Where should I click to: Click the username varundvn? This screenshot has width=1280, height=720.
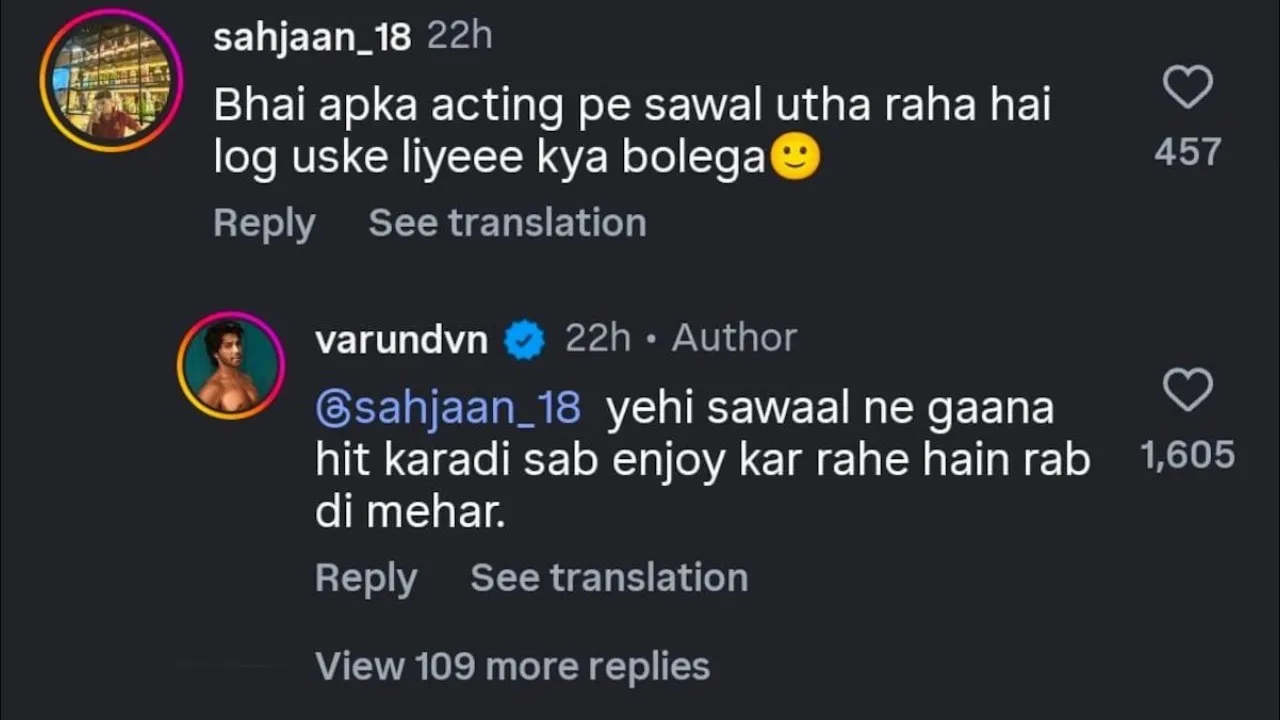pyautogui.click(x=400, y=338)
